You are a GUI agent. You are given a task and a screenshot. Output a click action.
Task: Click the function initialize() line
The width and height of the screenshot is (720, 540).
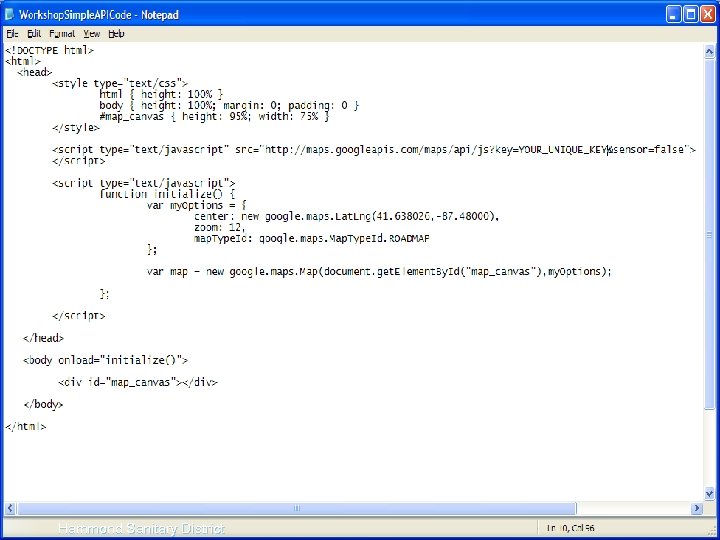167,194
